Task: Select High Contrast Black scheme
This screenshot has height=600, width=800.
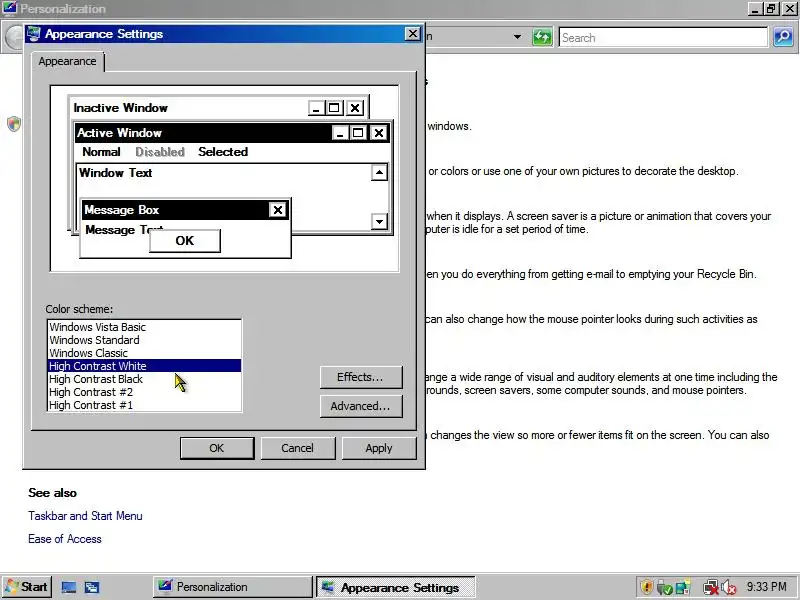Action: click(x=144, y=379)
